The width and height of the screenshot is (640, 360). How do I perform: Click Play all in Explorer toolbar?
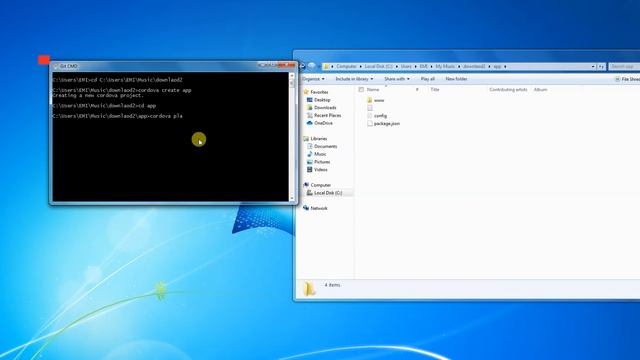coord(427,79)
